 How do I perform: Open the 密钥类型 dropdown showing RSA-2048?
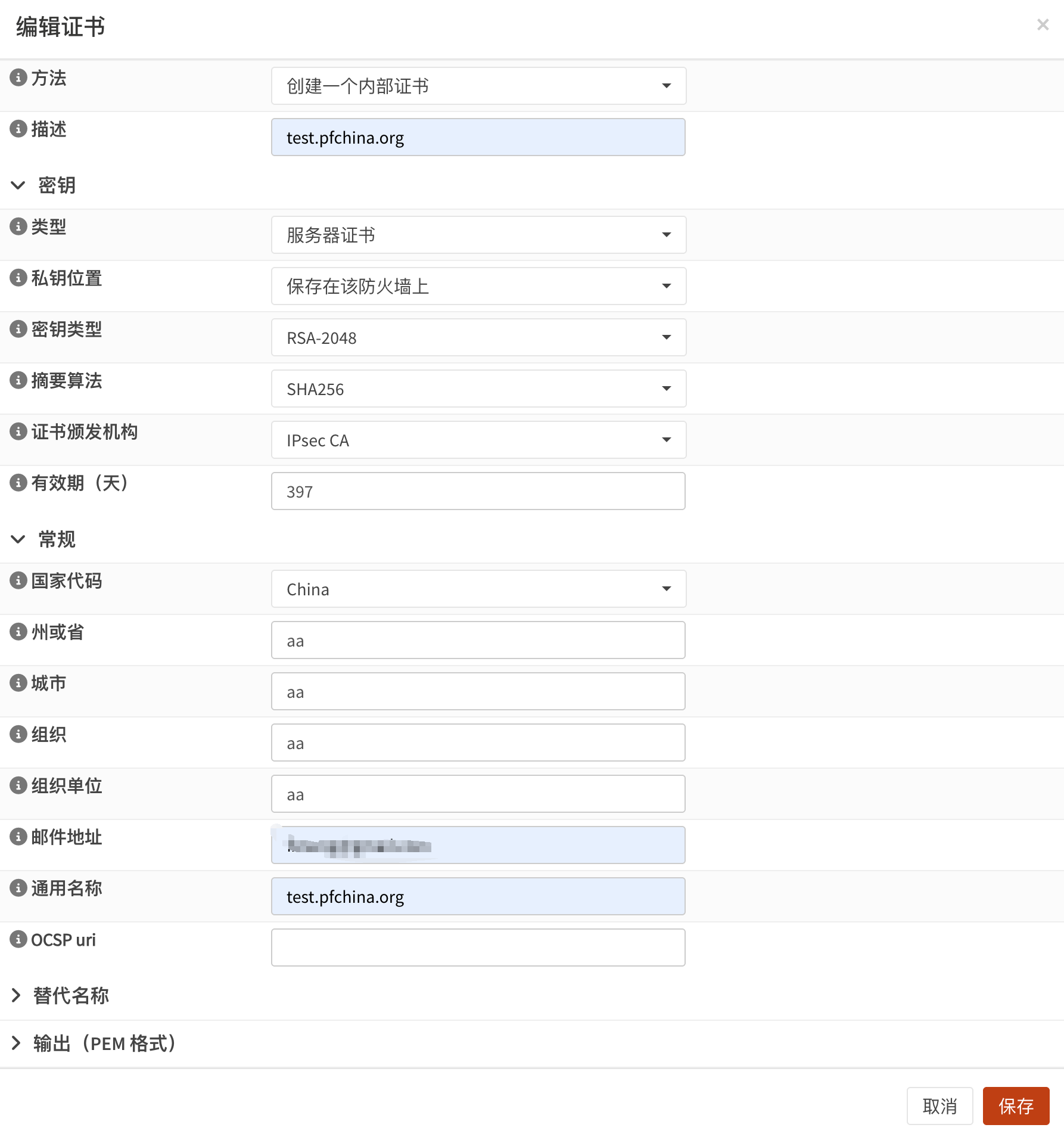tap(478, 337)
